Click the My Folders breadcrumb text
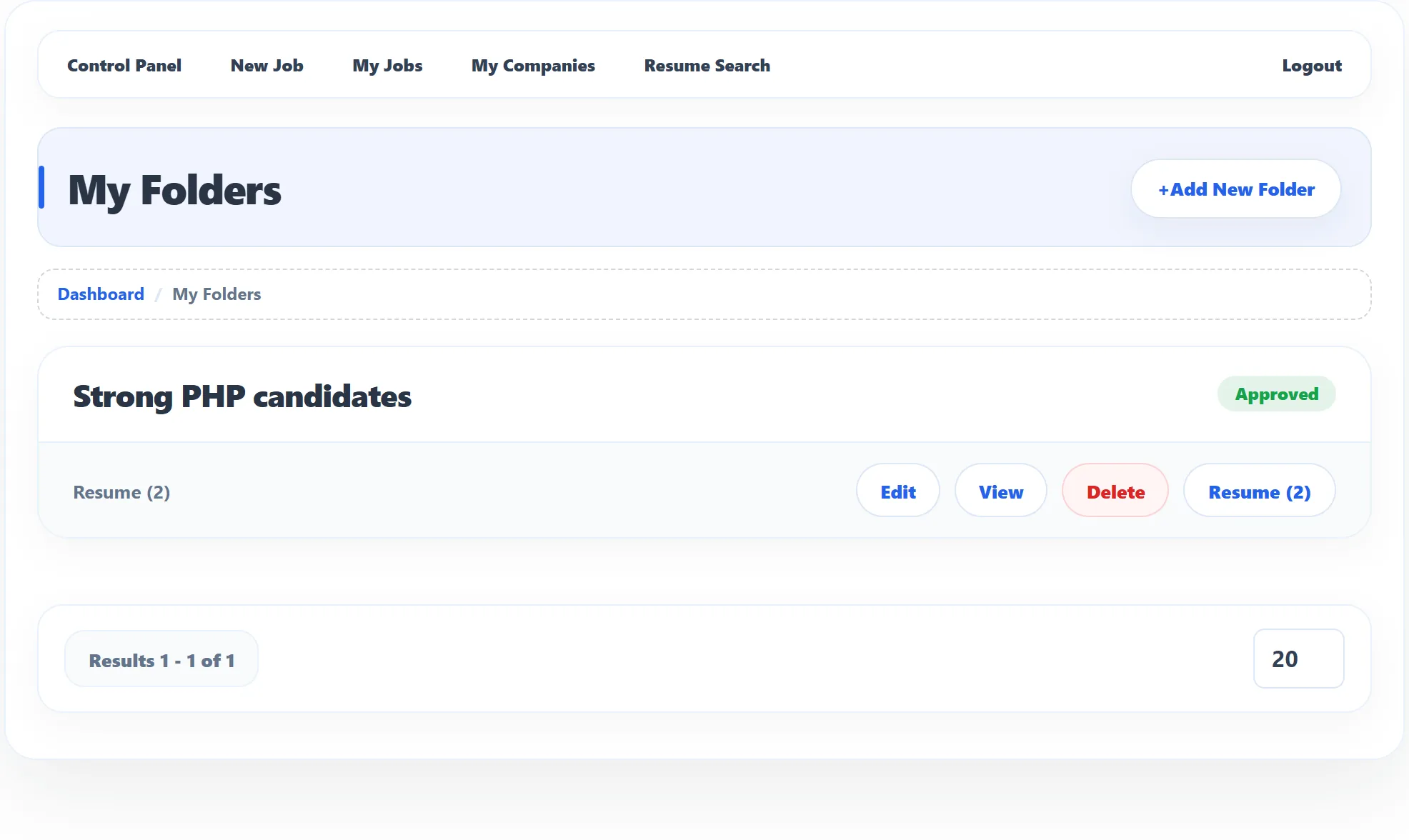Viewport: 1409px width, 840px height. click(216, 294)
